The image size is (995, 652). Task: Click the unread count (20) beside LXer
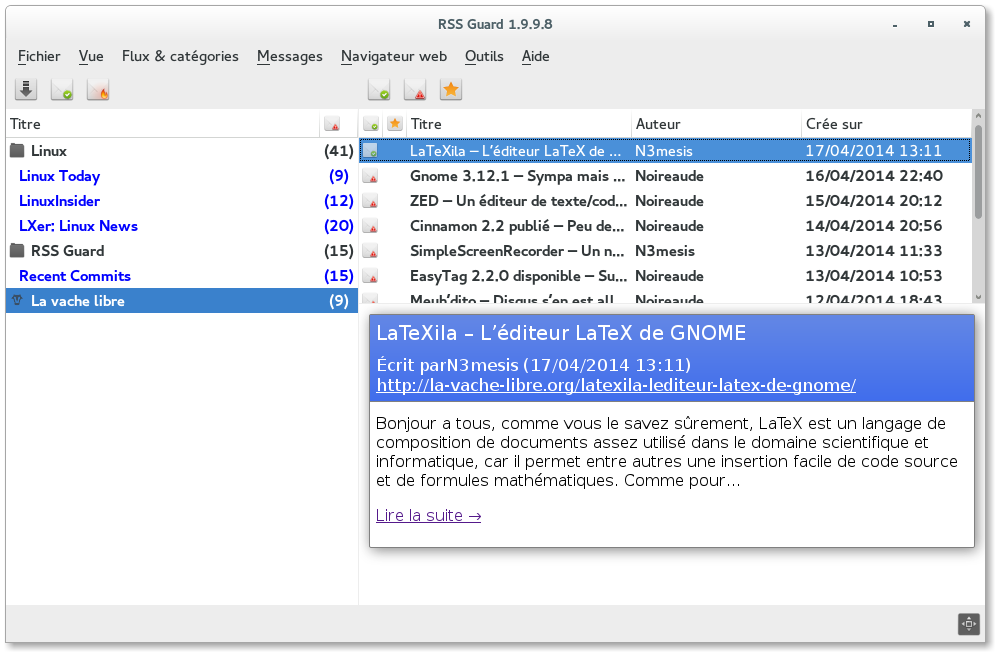(339, 226)
